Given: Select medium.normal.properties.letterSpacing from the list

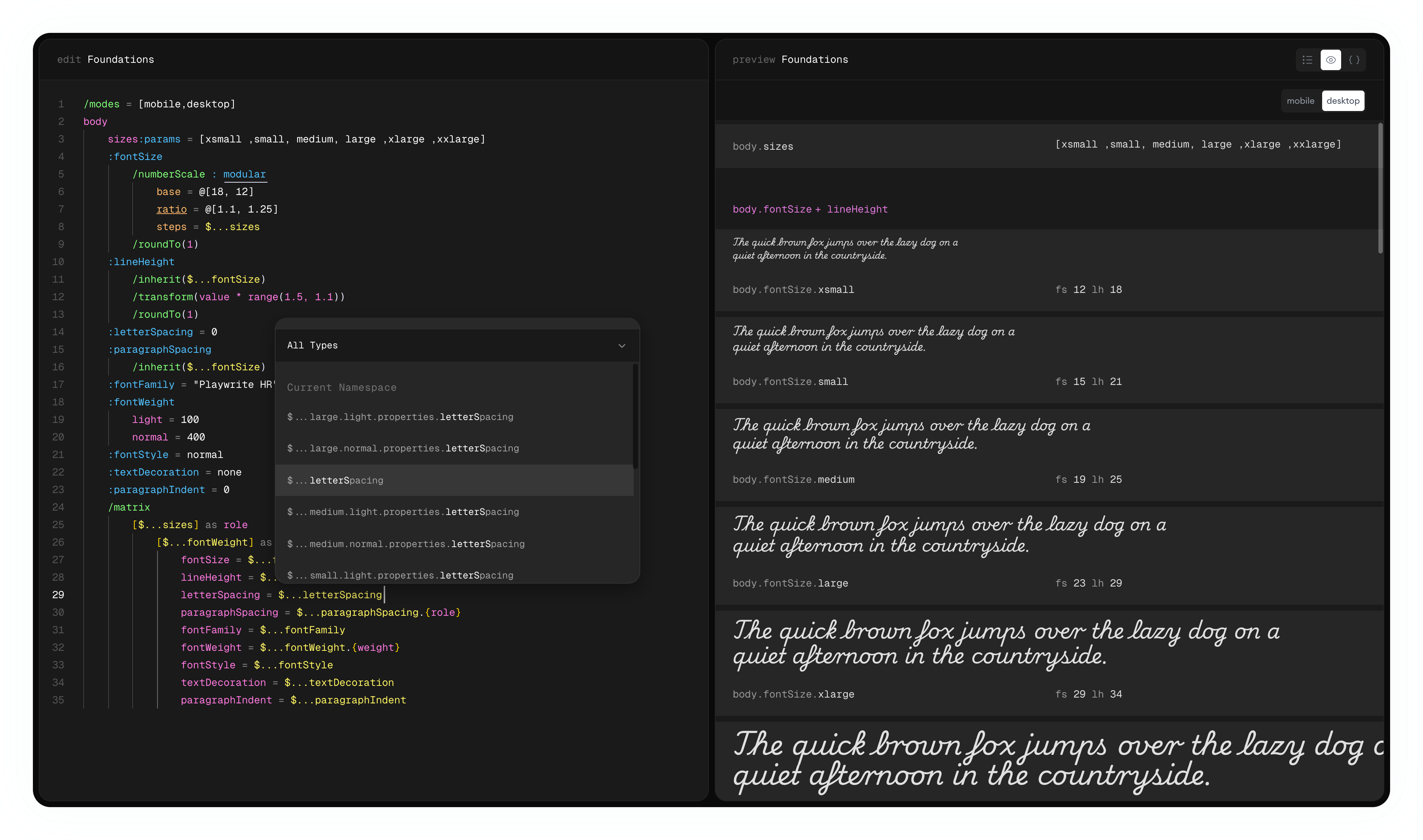Looking at the screenshot, I should [405, 544].
